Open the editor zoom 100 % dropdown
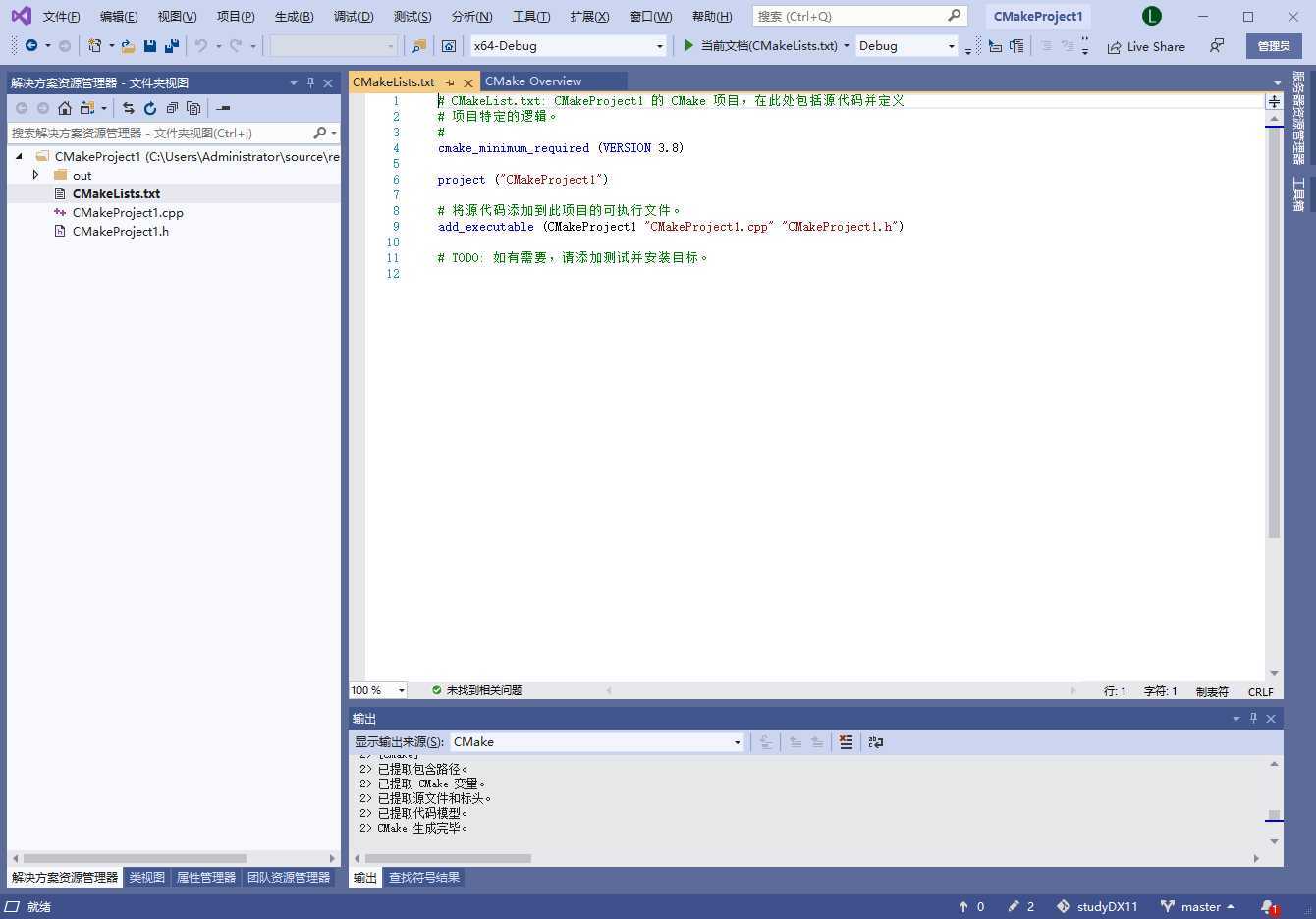 click(401, 690)
